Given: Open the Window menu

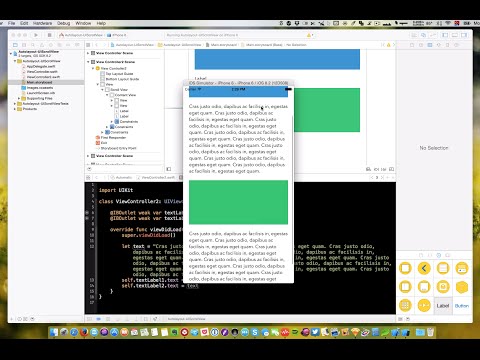Looking at the screenshot, I should (x=83, y=23).
